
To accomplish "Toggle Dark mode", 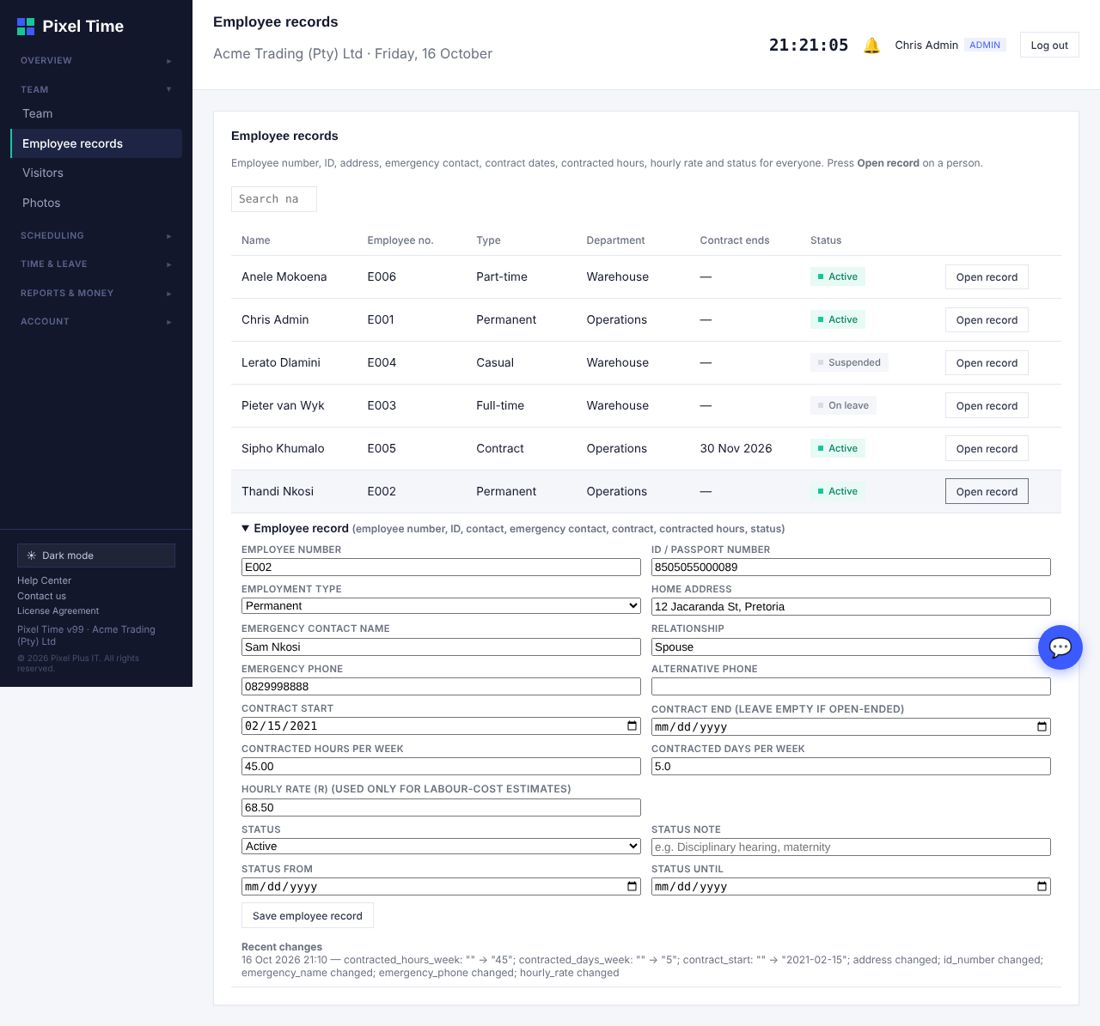I will tap(96, 555).
